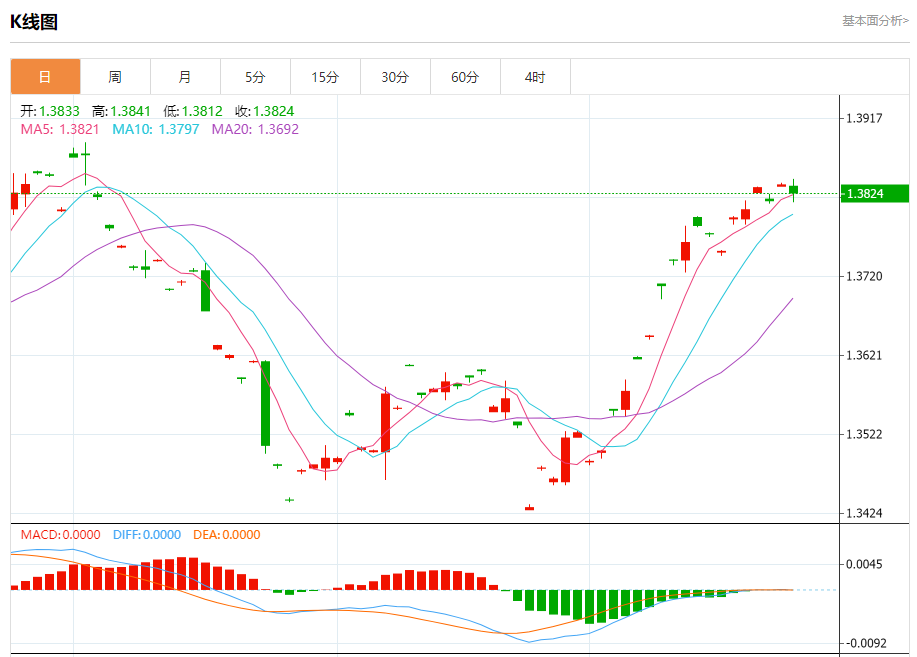Open the 月 monthly chart tab

tap(185, 77)
